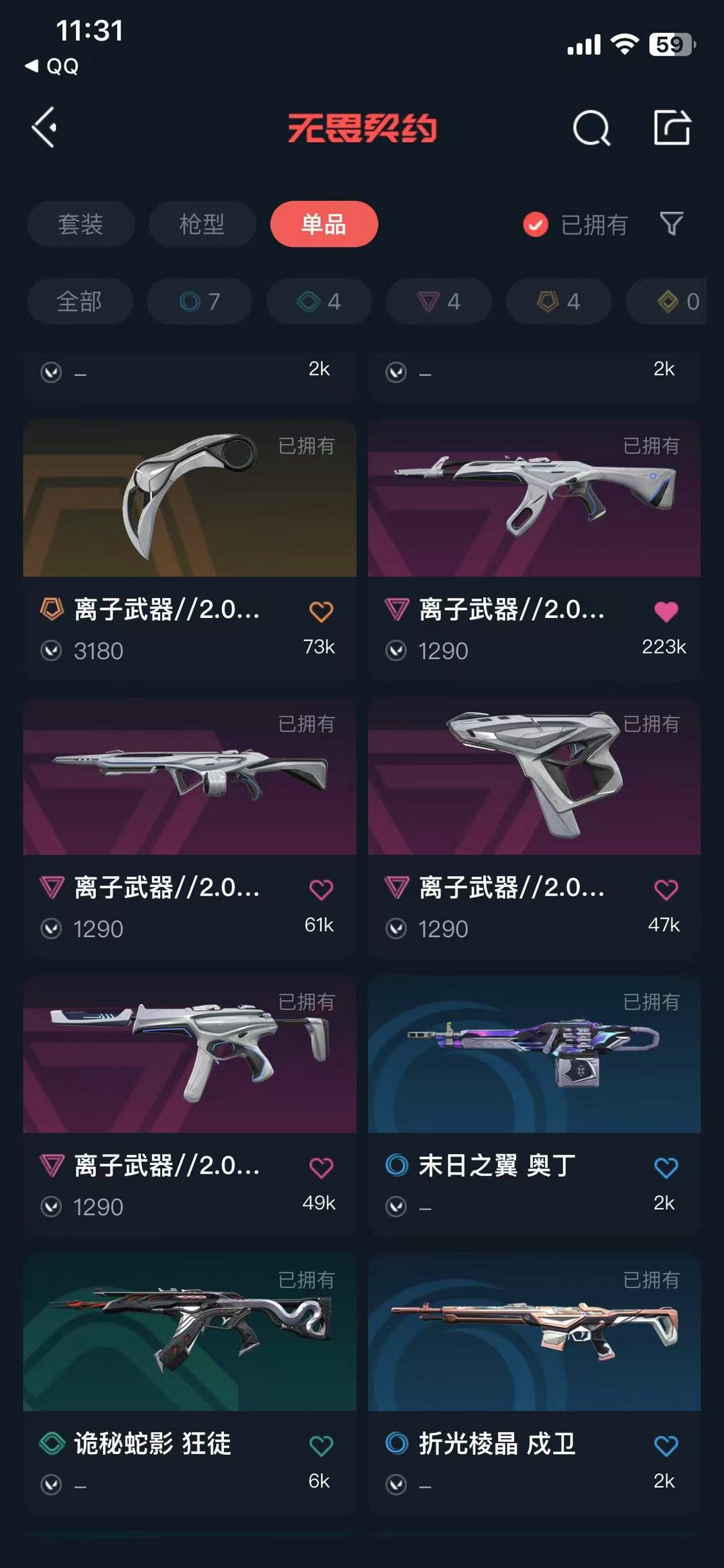724x1568 pixels.
Task: Filter by green diamond tier 4
Action: pos(319,302)
